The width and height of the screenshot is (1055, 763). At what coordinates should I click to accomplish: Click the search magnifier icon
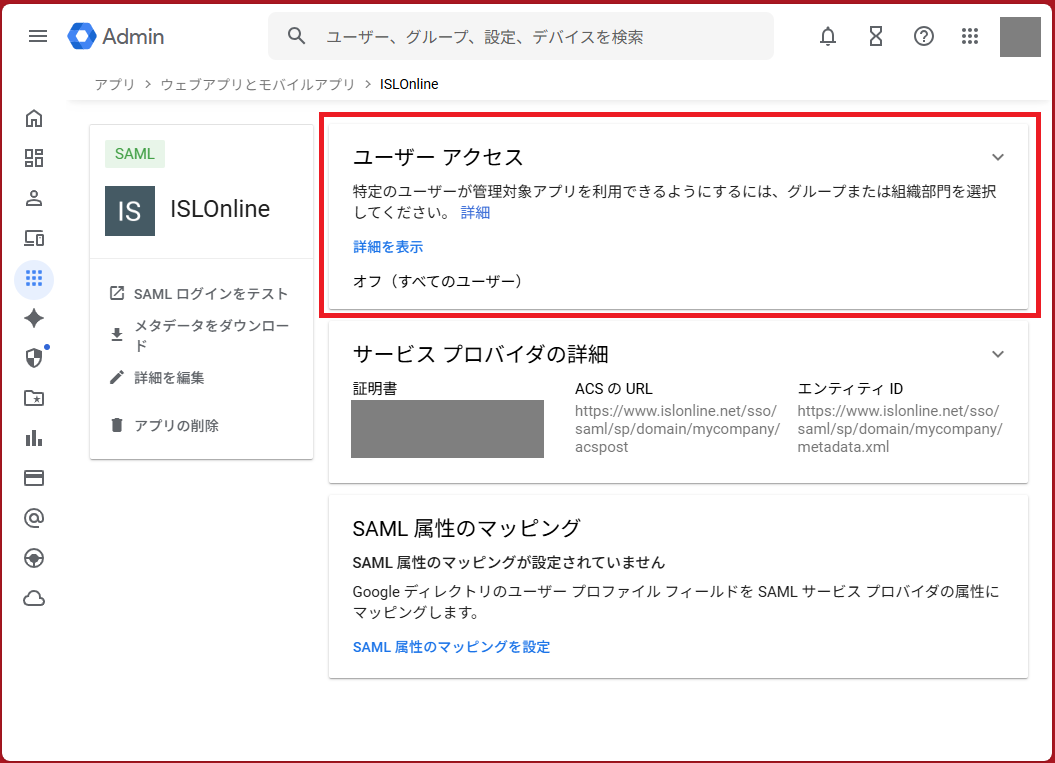(x=296, y=36)
